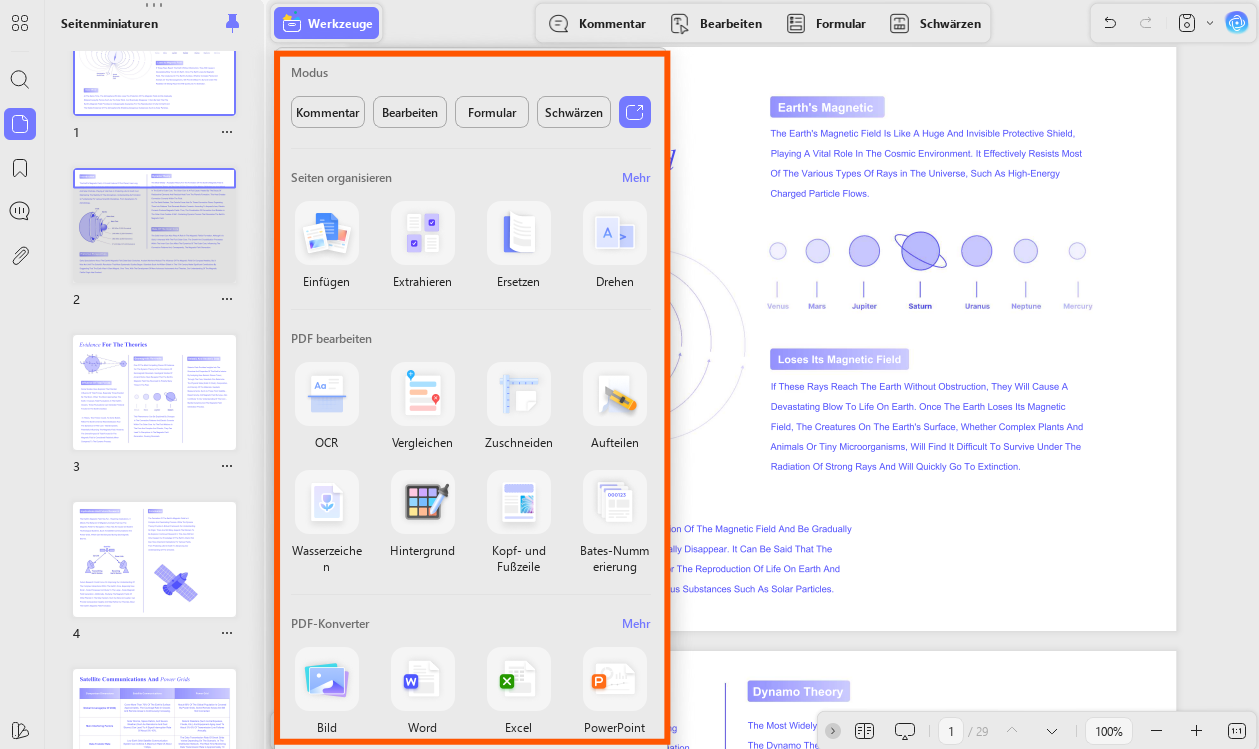Image resolution: width=1259 pixels, height=749 pixels.
Task: Click the current page number field
Action: 951,731
